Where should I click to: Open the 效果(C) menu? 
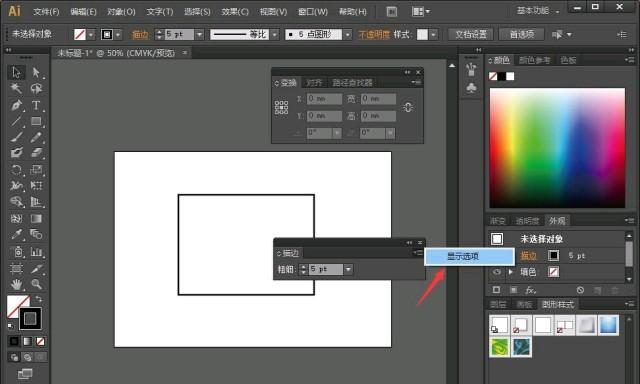coord(235,12)
